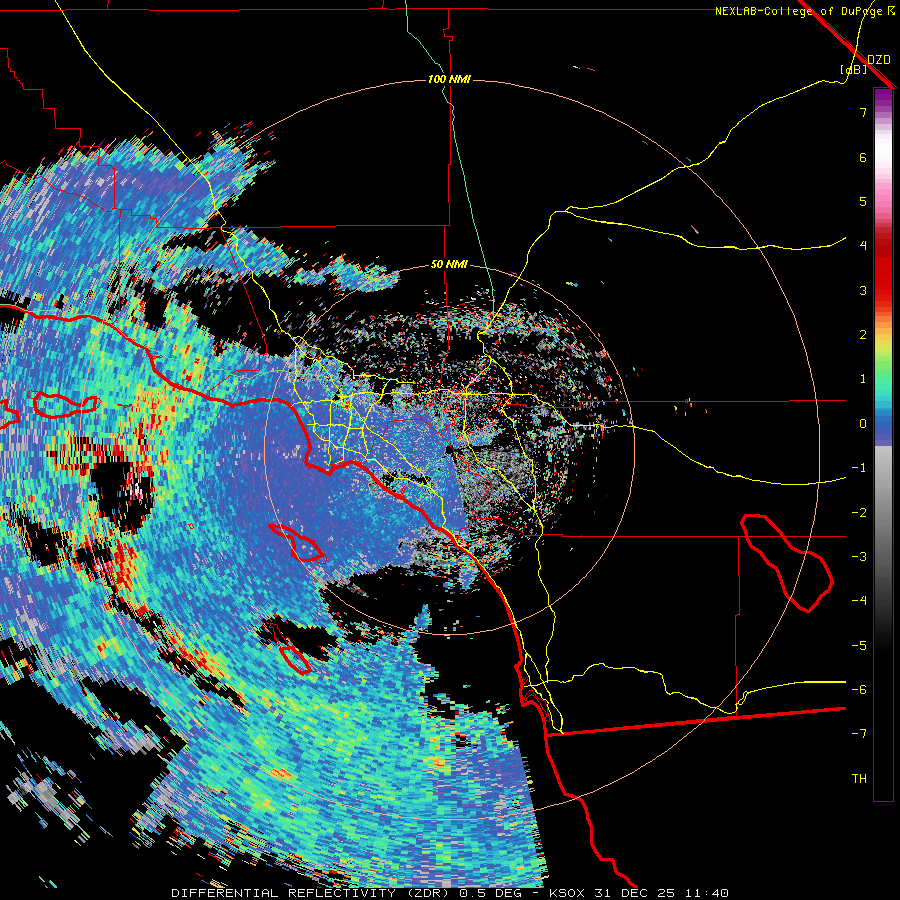Select the -5 dB tick label

point(859,646)
